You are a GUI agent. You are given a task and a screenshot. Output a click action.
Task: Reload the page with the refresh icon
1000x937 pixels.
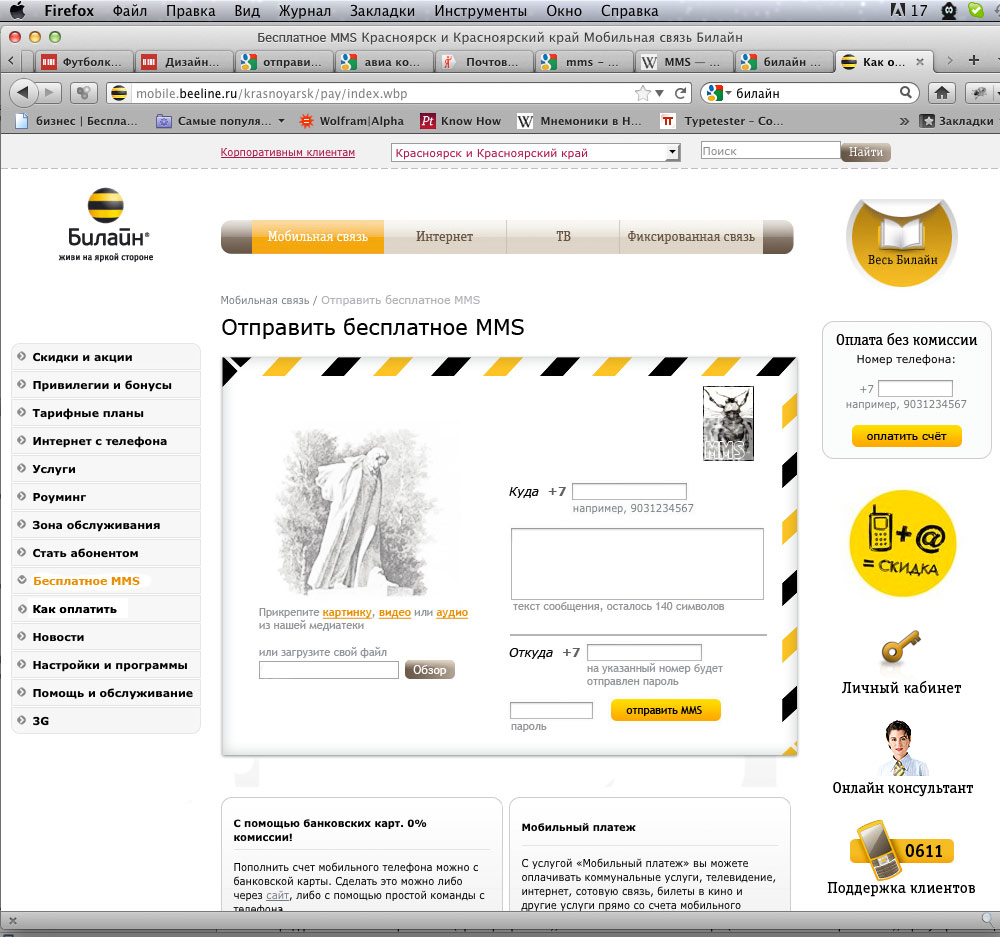pos(681,93)
